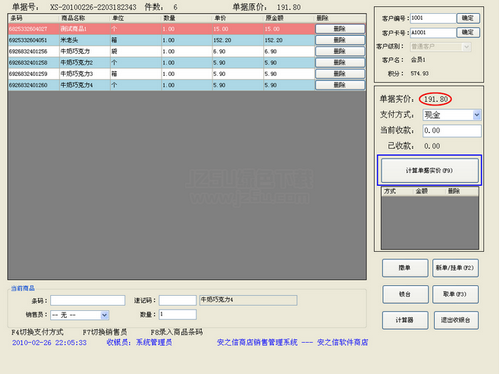Click the 客户编号 field containing 1001
Image resolution: width=500 pixels, height=374 pixels.
click(x=433, y=18)
